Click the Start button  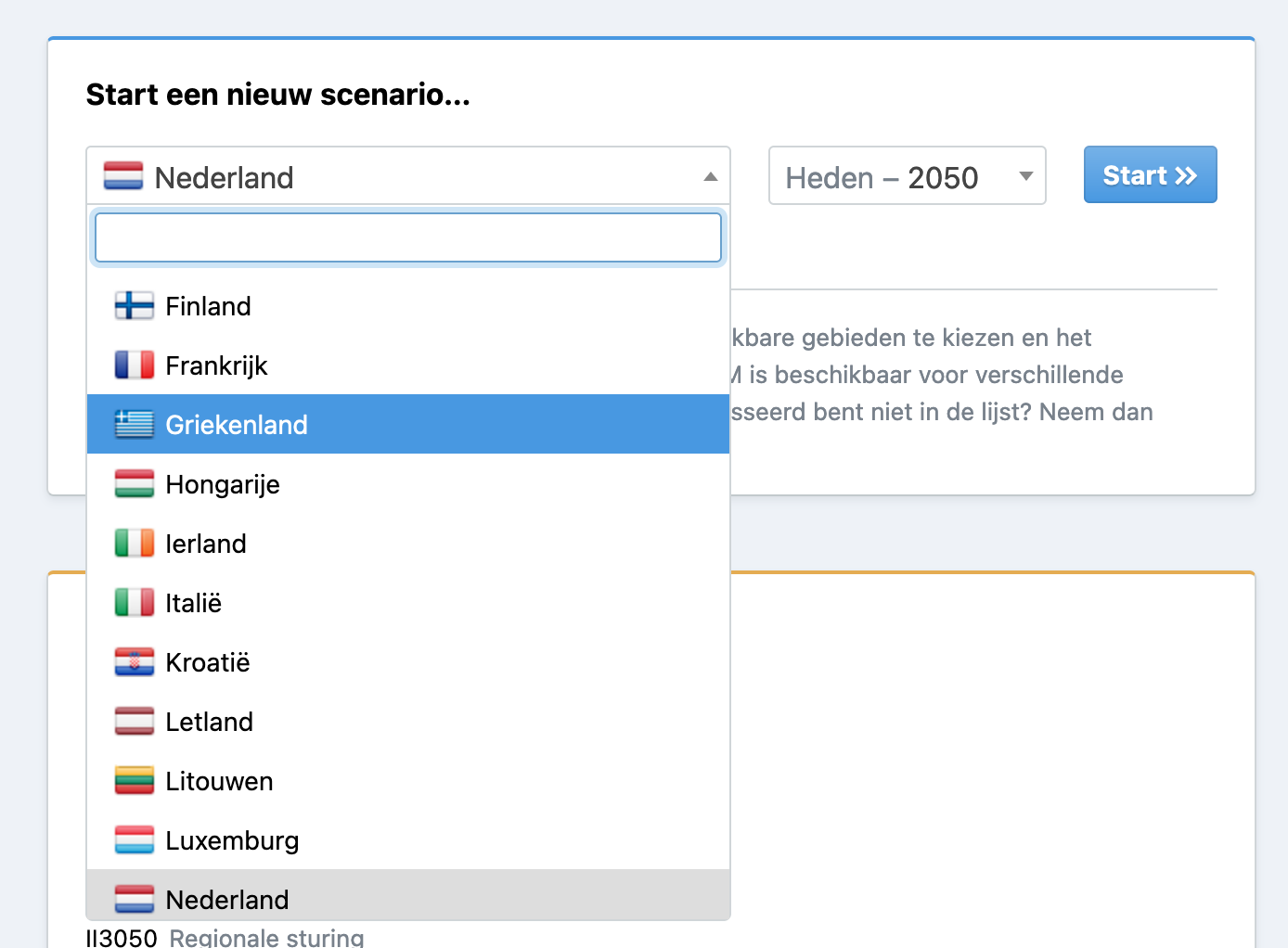1151,174
